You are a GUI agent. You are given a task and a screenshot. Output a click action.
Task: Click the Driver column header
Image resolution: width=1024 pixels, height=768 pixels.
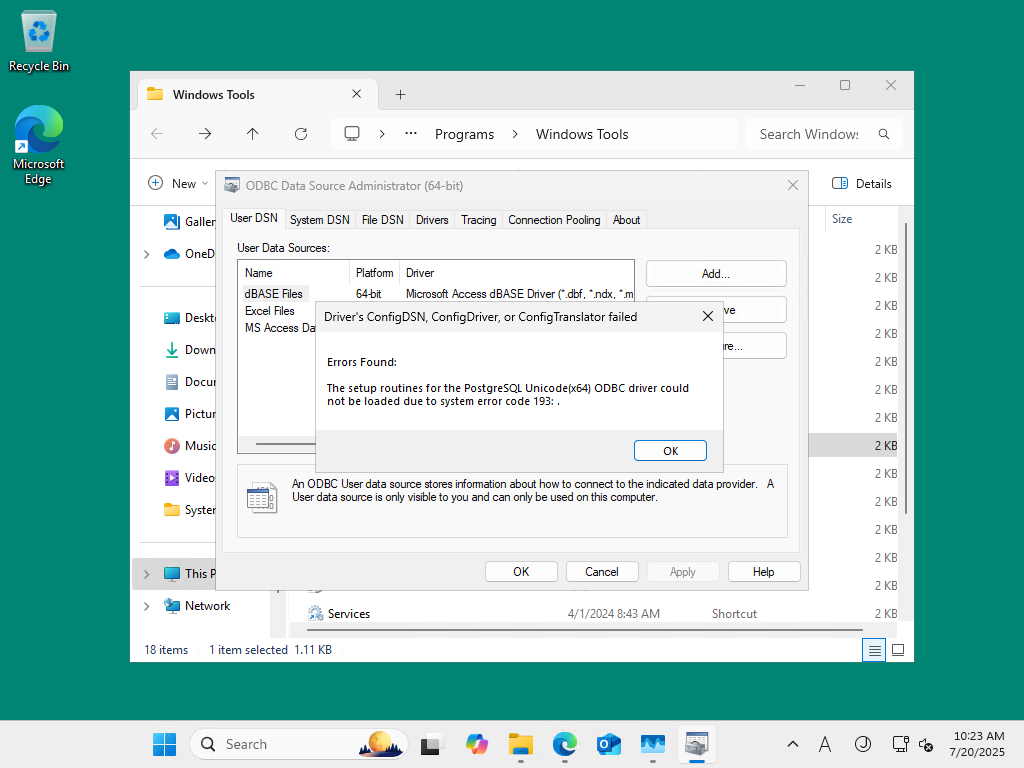(x=516, y=273)
